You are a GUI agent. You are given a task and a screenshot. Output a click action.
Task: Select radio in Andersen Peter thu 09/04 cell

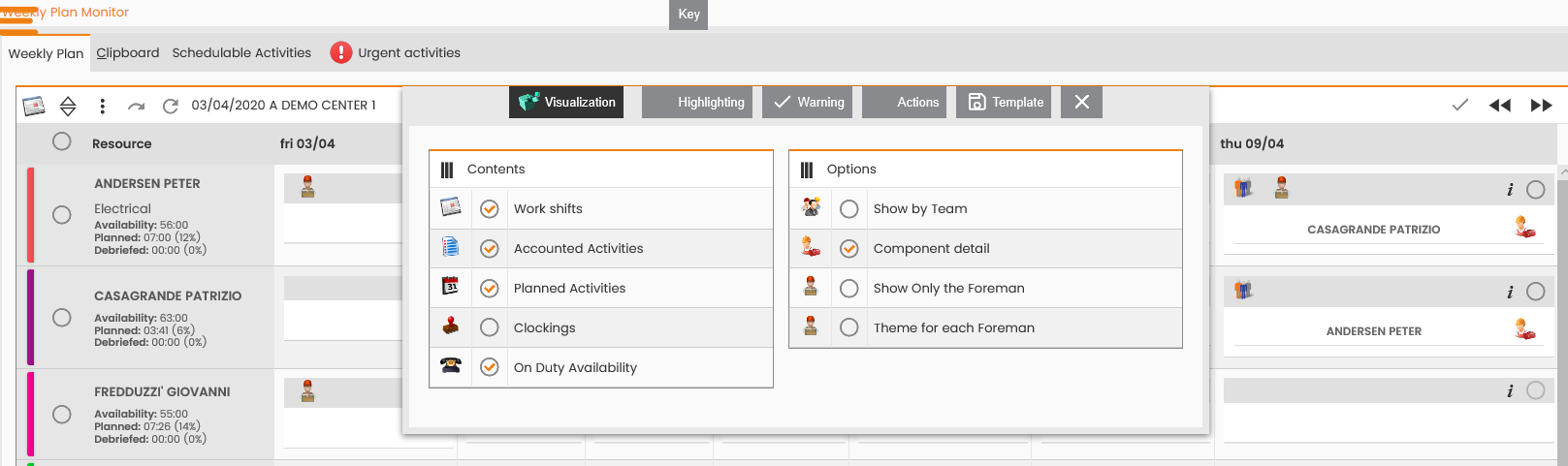(1535, 190)
